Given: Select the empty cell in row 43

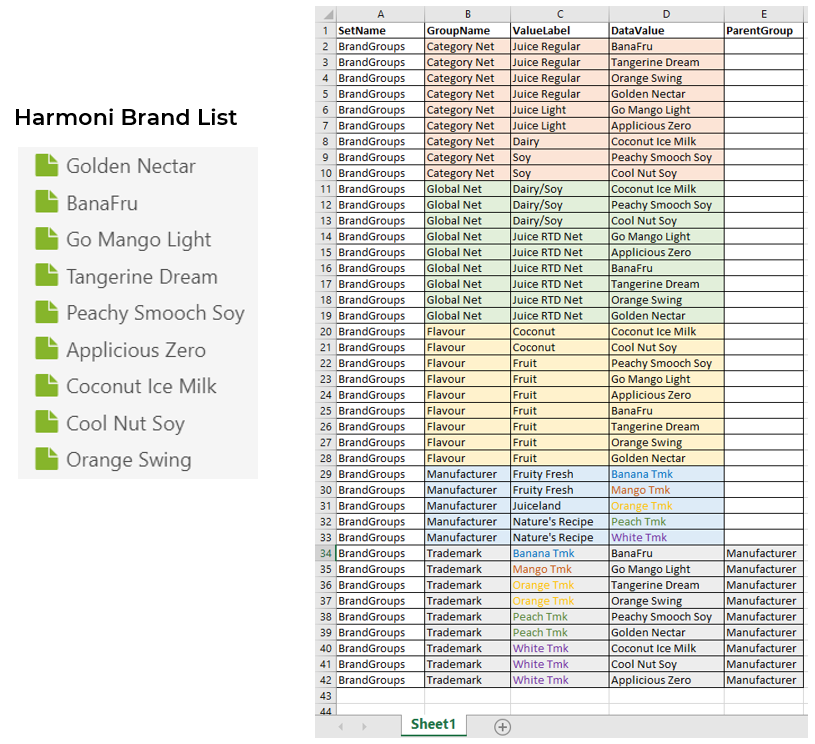Looking at the screenshot, I should pyautogui.click(x=380, y=695).
